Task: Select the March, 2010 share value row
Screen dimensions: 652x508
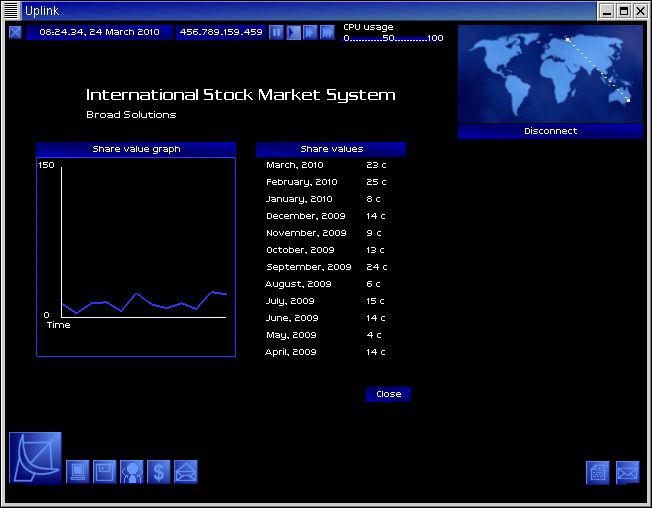Action: tap(326, 165)
